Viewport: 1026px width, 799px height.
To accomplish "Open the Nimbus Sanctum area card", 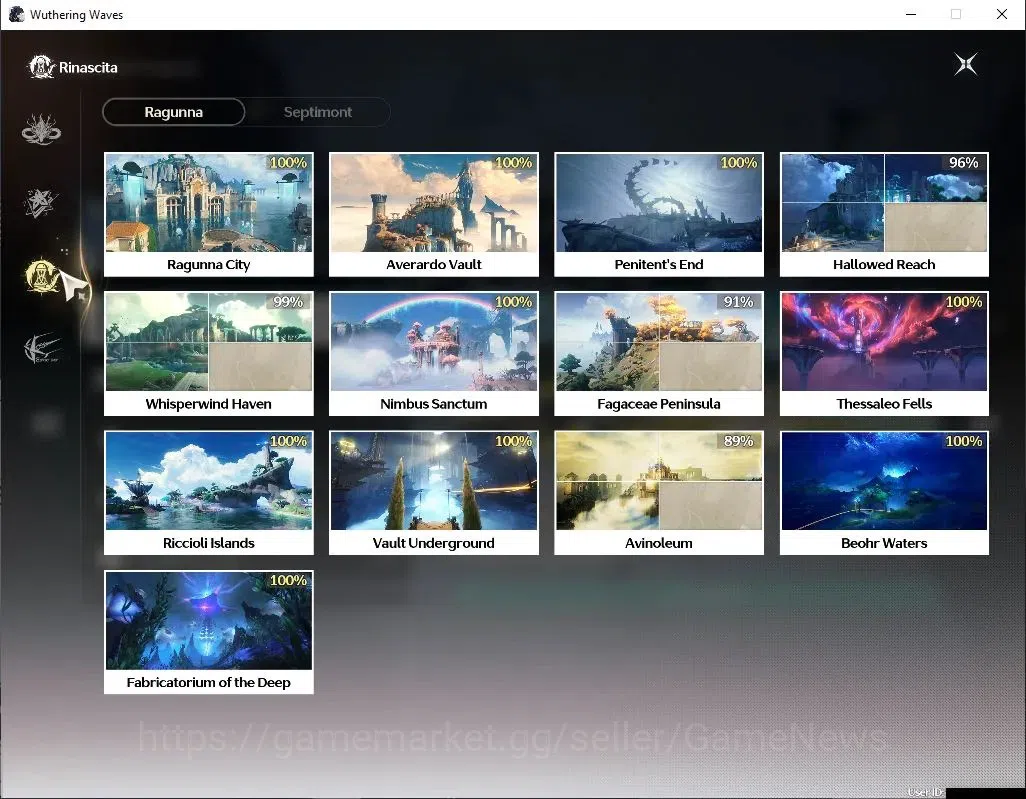I will tap(434, 353).
